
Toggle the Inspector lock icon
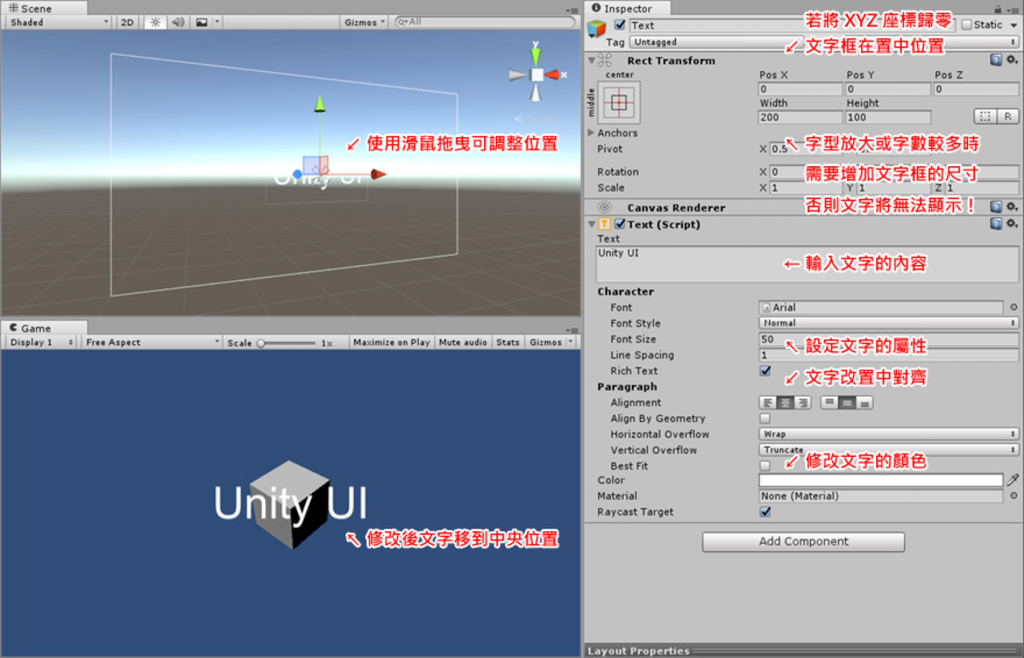pos(997,8)
